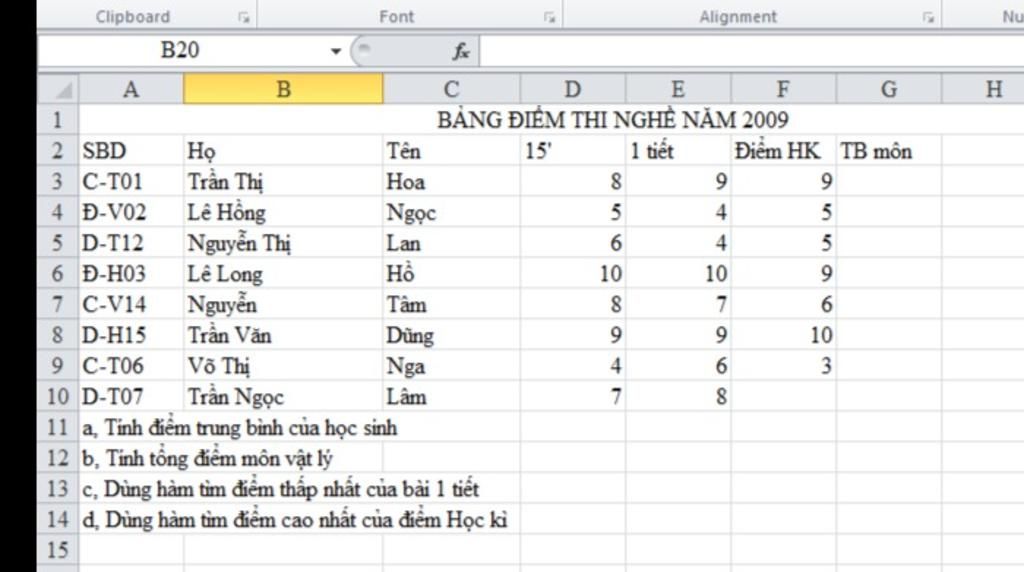Click the name cell 'Tâm'
The height and width of the screenshot is (572, 1024).
(451, 304)
